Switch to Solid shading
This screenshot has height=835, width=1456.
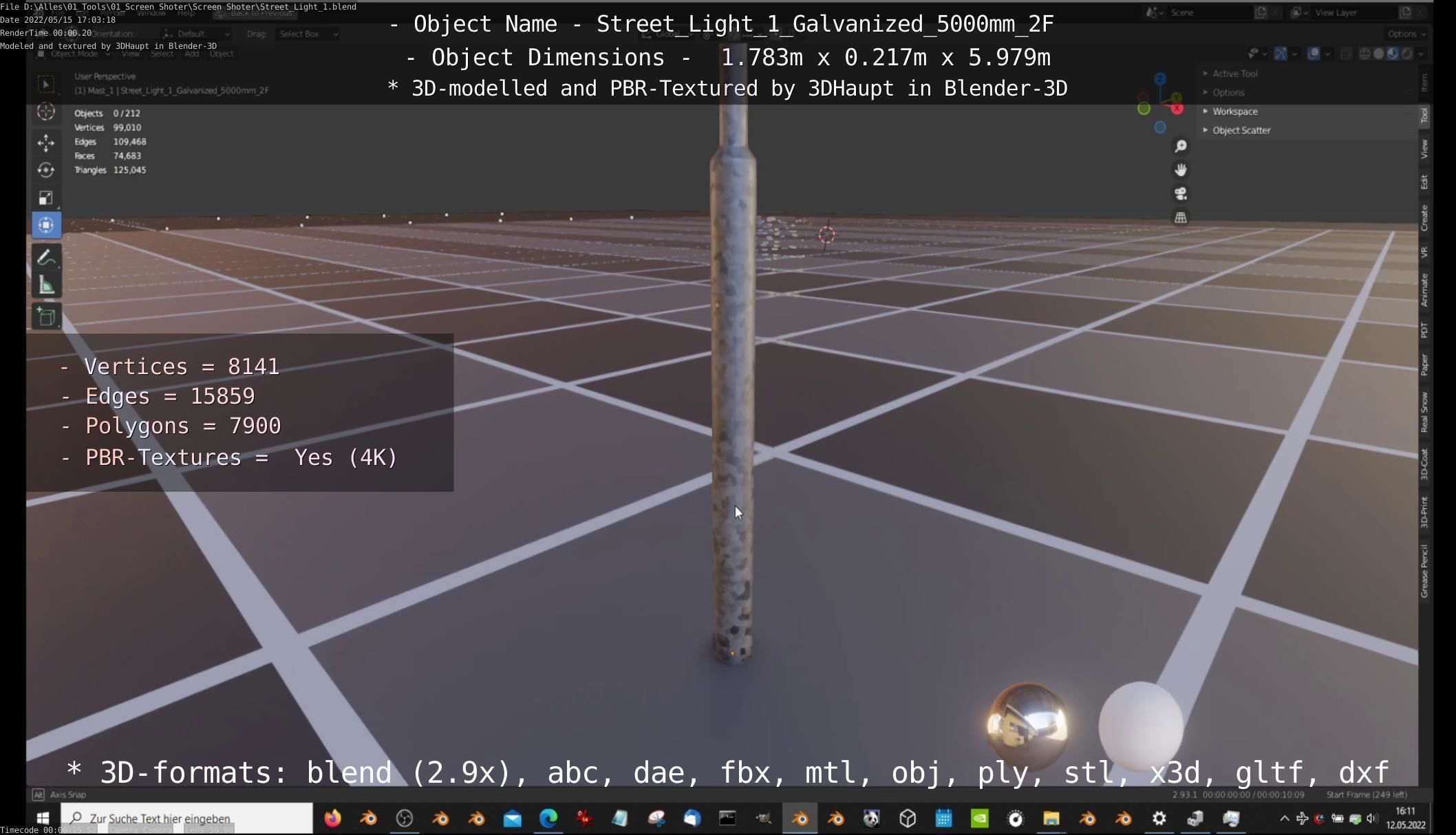(x=1378, y=54)
